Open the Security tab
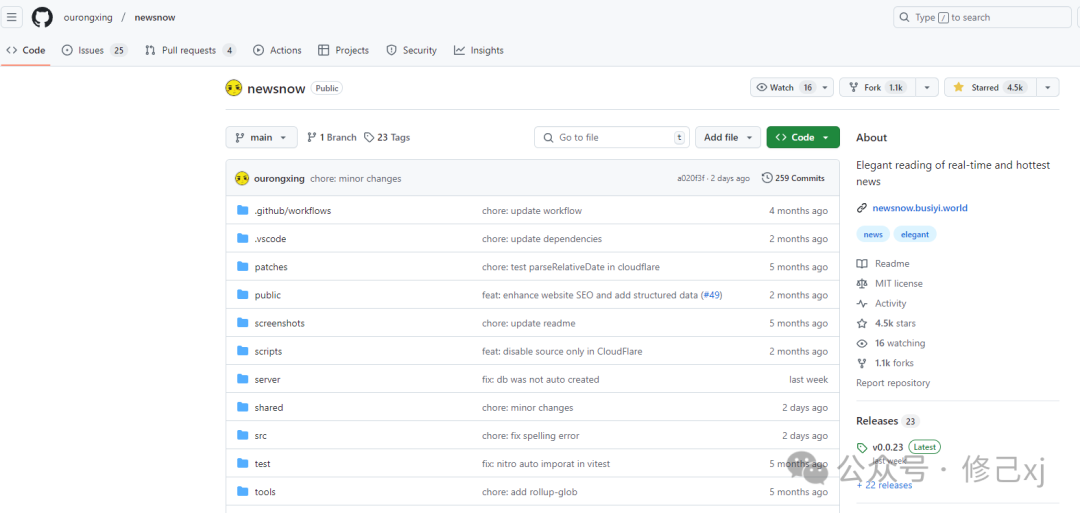 [411, 50]
